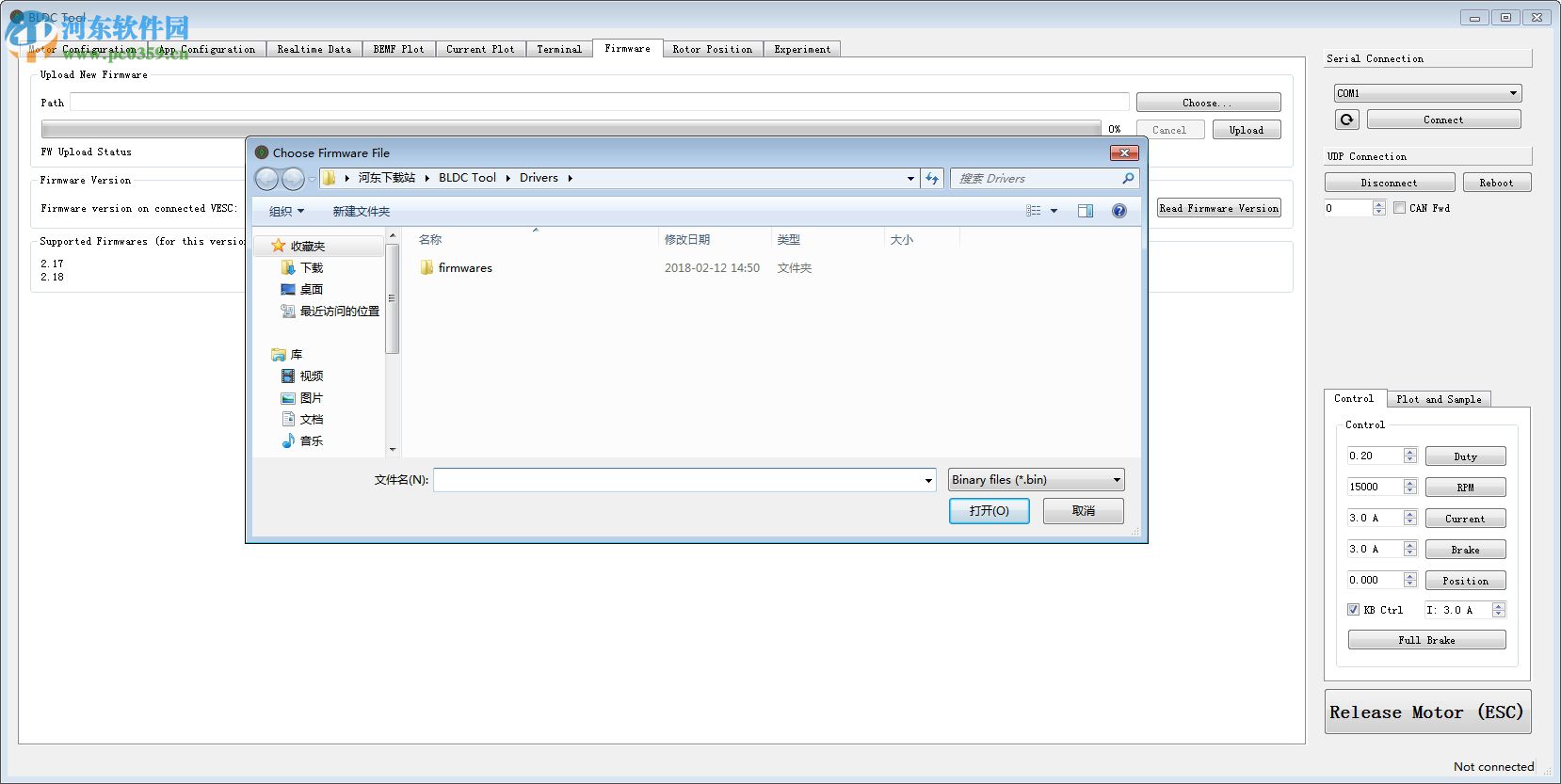Click 新建文件夹 new folder
The width and height of the screenshot is (1561, 784).
point(362,211)
